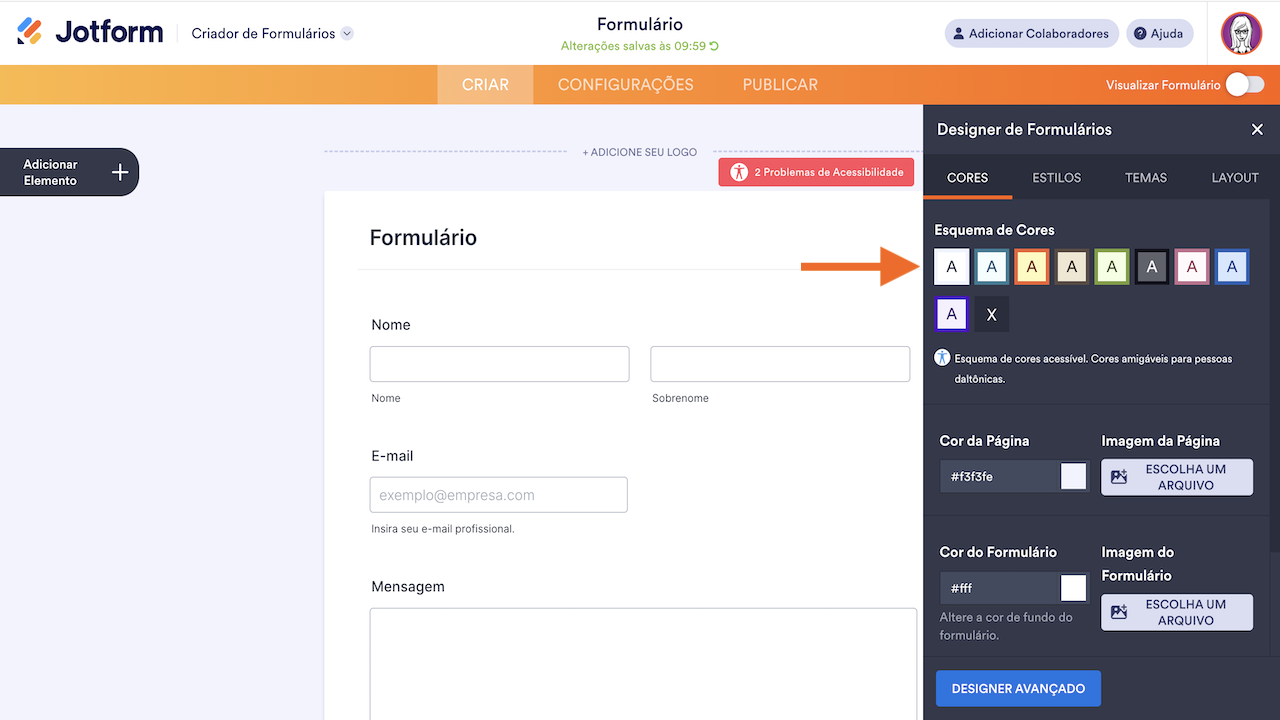The image size is (1280, 720).
Task: Switch to the ESTILOS tab
Action: pyautogui.click(x=1057, y=177)
